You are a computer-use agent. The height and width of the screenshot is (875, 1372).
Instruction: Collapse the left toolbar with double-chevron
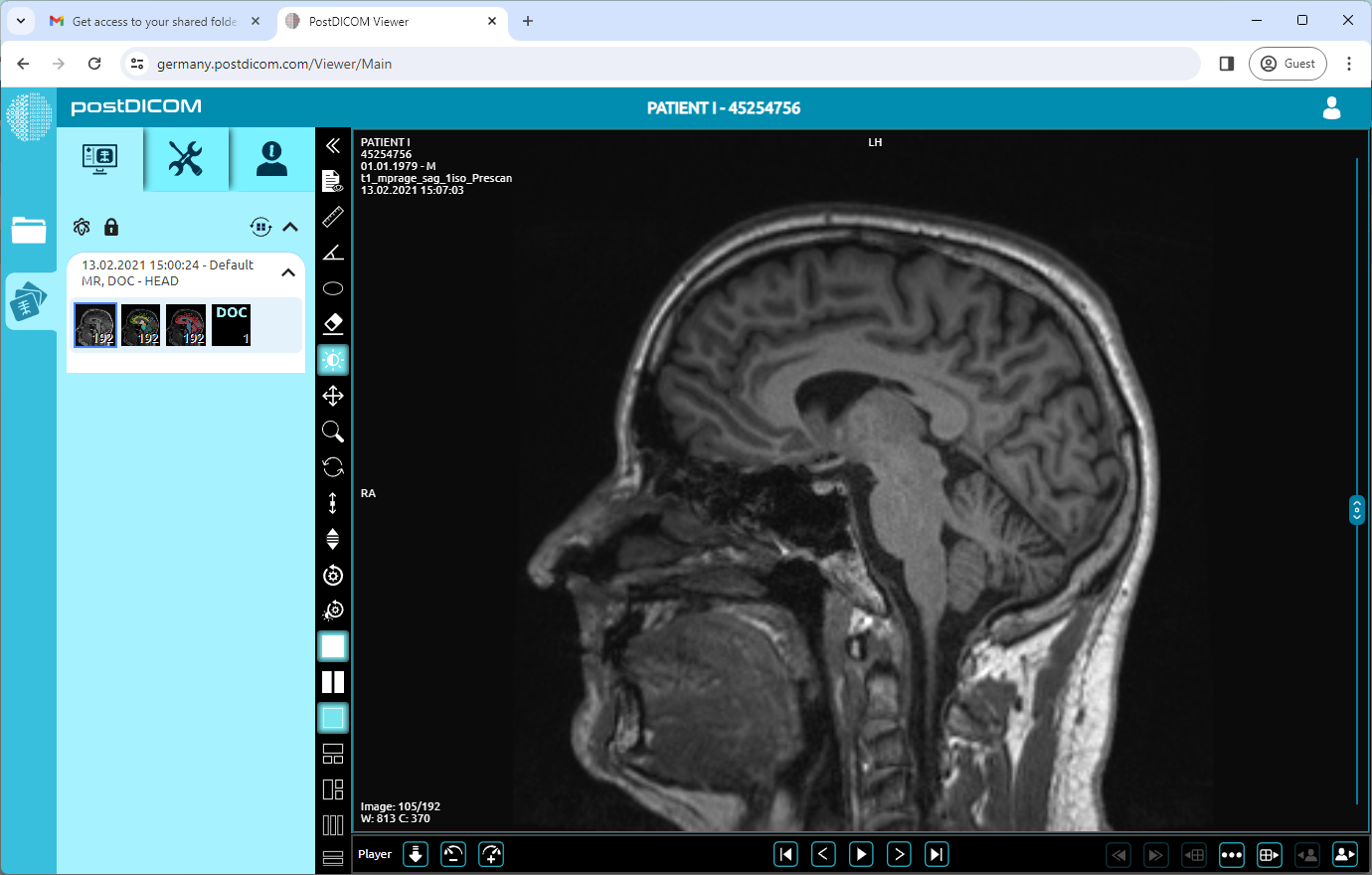(x=333, y=145)
